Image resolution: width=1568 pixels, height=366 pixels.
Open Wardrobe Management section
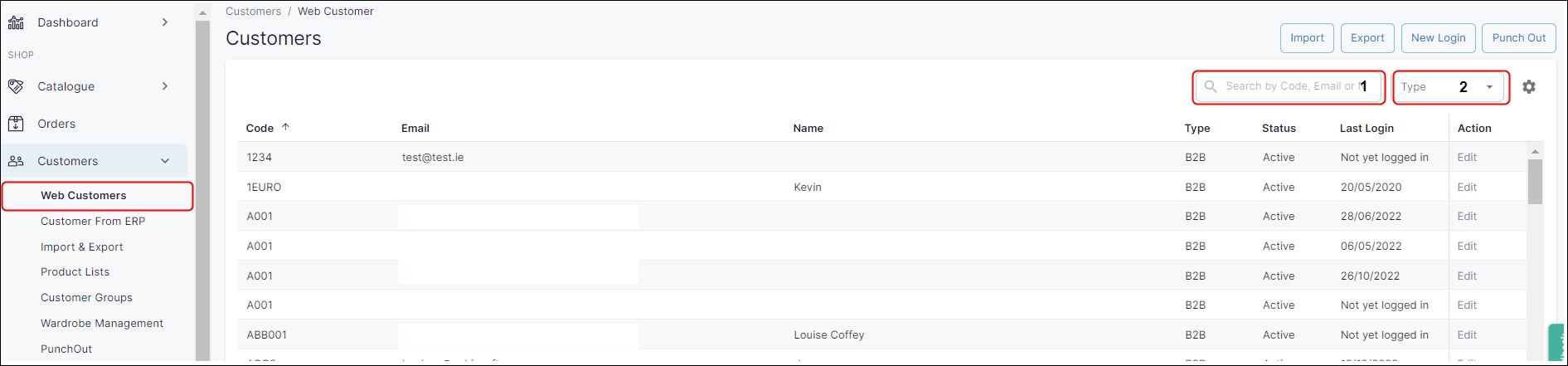102,324
